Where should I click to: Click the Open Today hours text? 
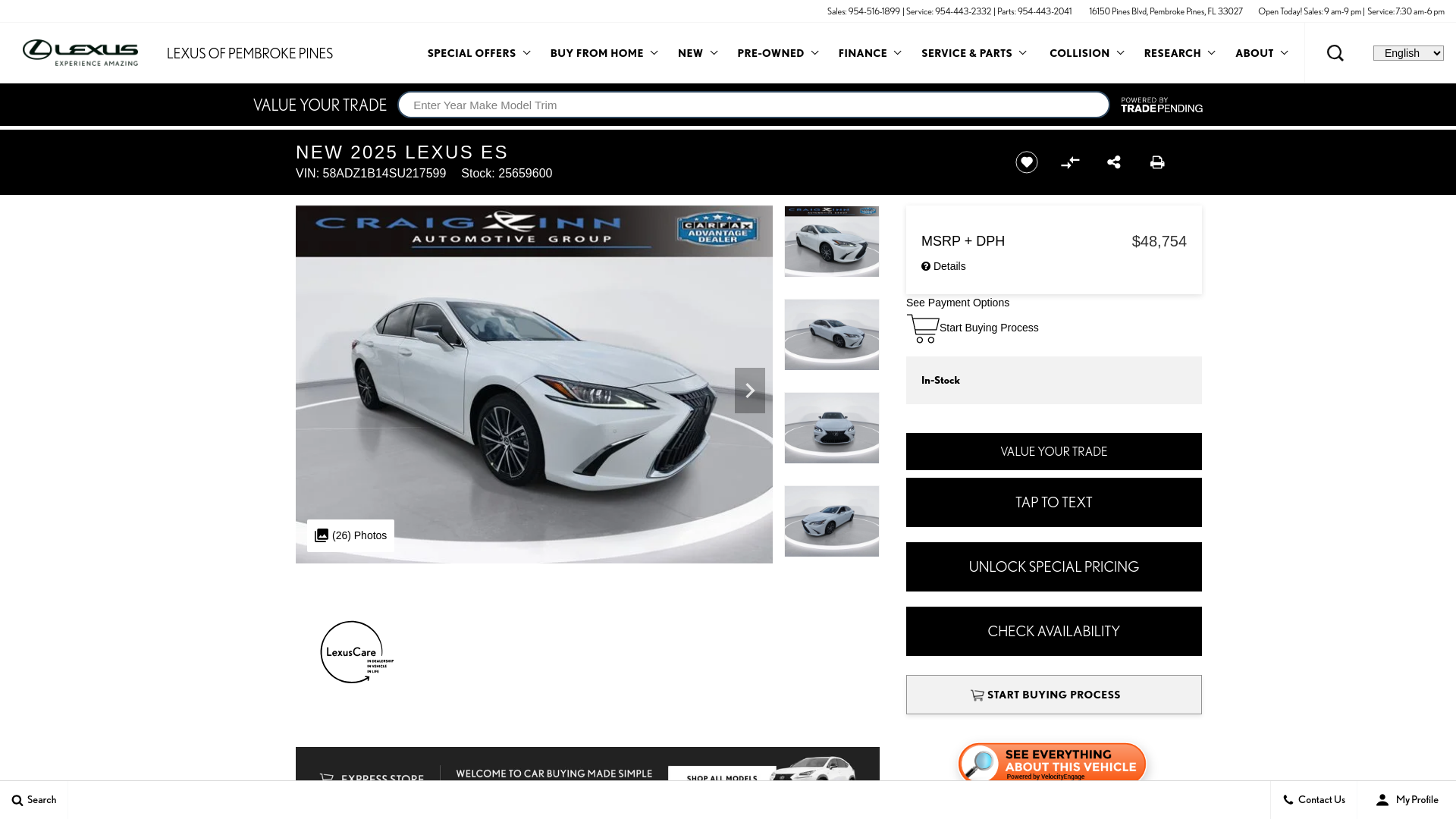tap(1351, 11)
